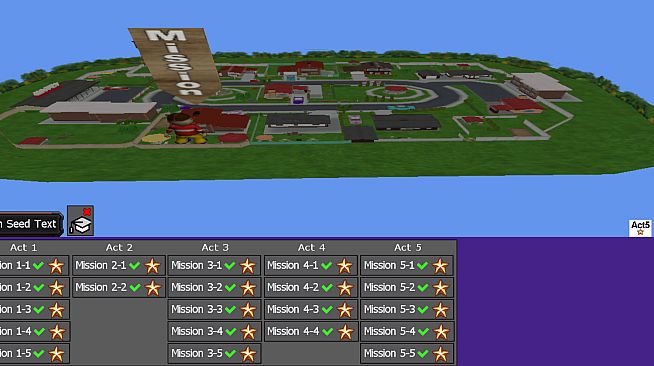Click the Act 5 column header

coord(407,248)
